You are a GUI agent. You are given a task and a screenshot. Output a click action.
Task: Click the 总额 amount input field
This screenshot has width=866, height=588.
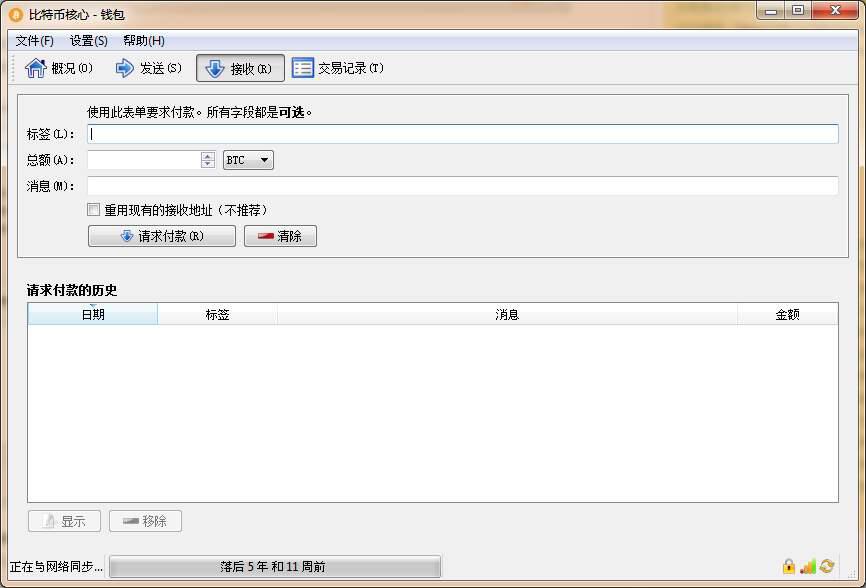click(144, 160)
